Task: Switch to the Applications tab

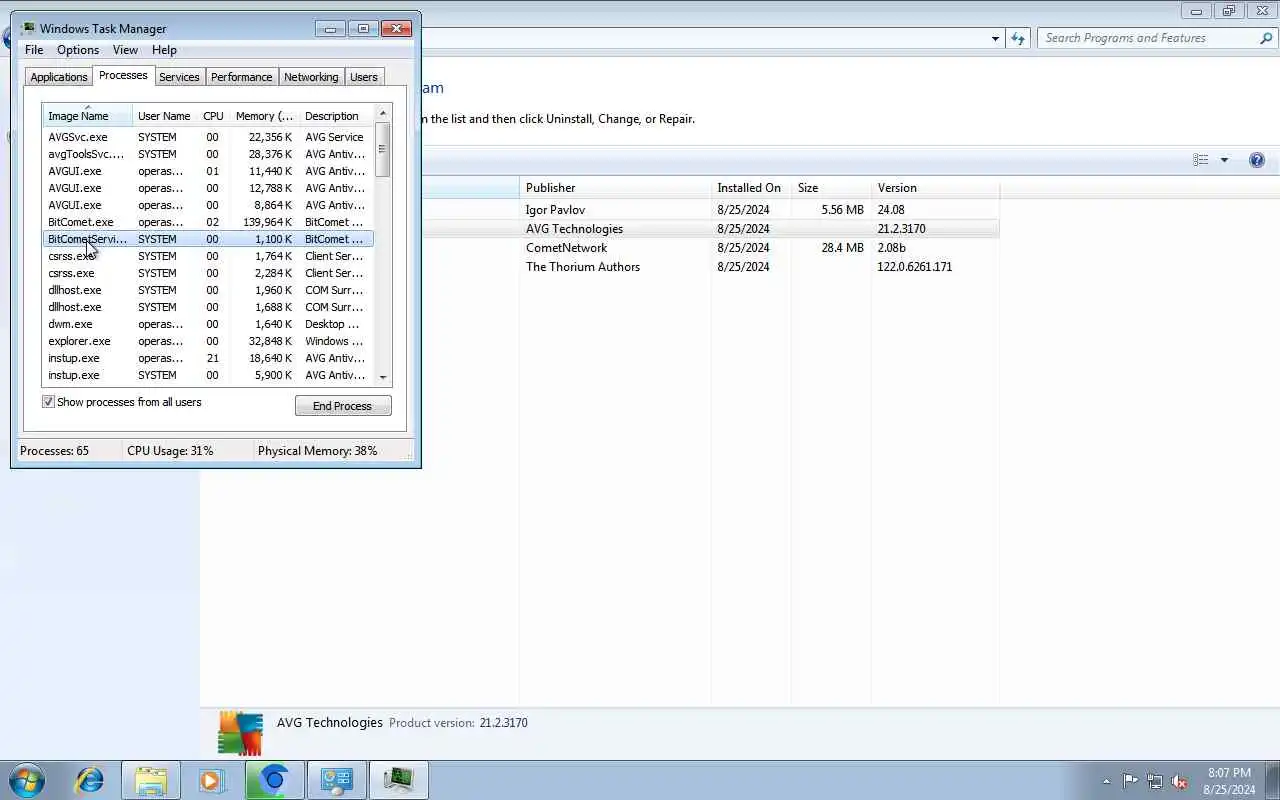Action: tap(59, 77)
